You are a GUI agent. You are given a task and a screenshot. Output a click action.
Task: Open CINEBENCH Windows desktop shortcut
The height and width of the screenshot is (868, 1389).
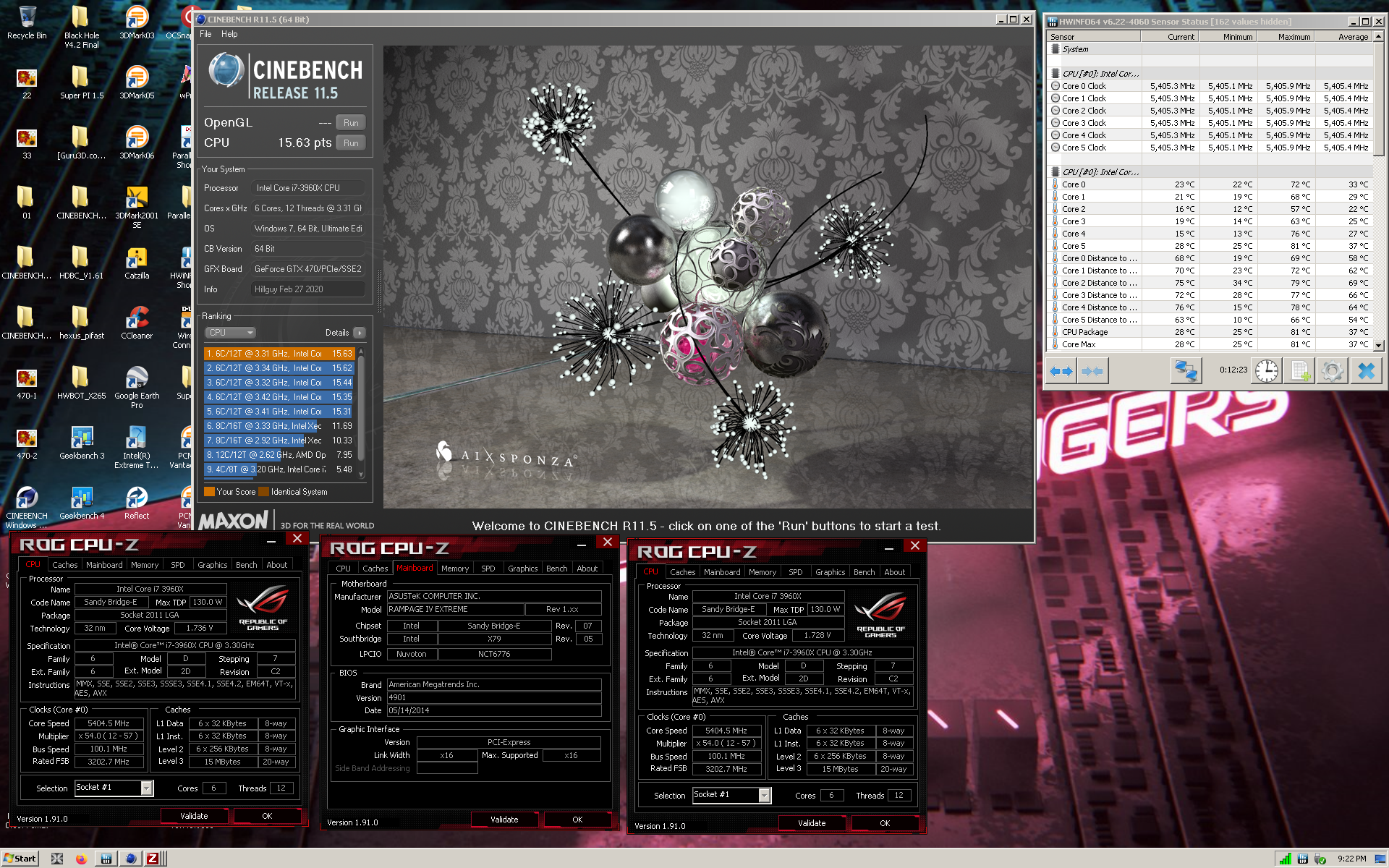coord(27,507)
